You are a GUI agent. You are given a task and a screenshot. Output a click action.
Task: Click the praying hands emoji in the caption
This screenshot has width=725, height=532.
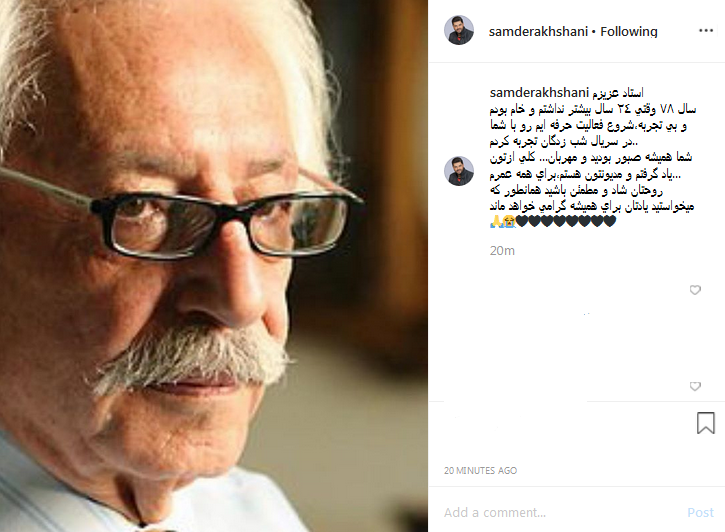coord(496,221)
